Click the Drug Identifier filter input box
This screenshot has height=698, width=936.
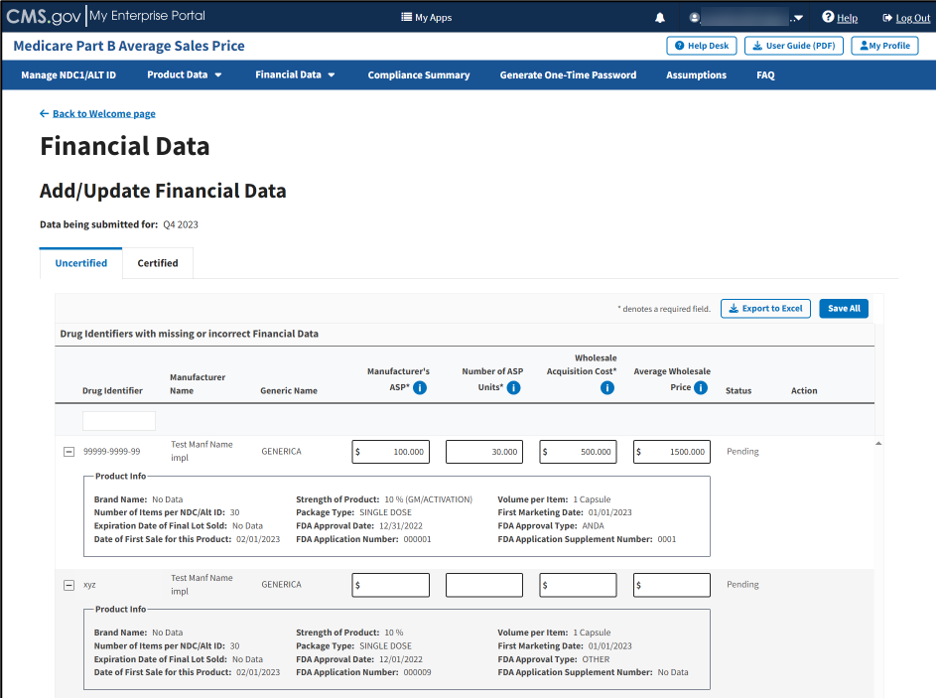pos(119,421)
